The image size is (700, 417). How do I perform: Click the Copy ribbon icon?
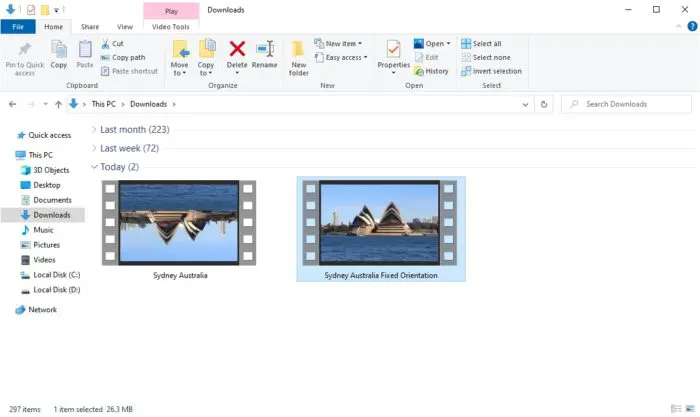click(x=58, y=49)
